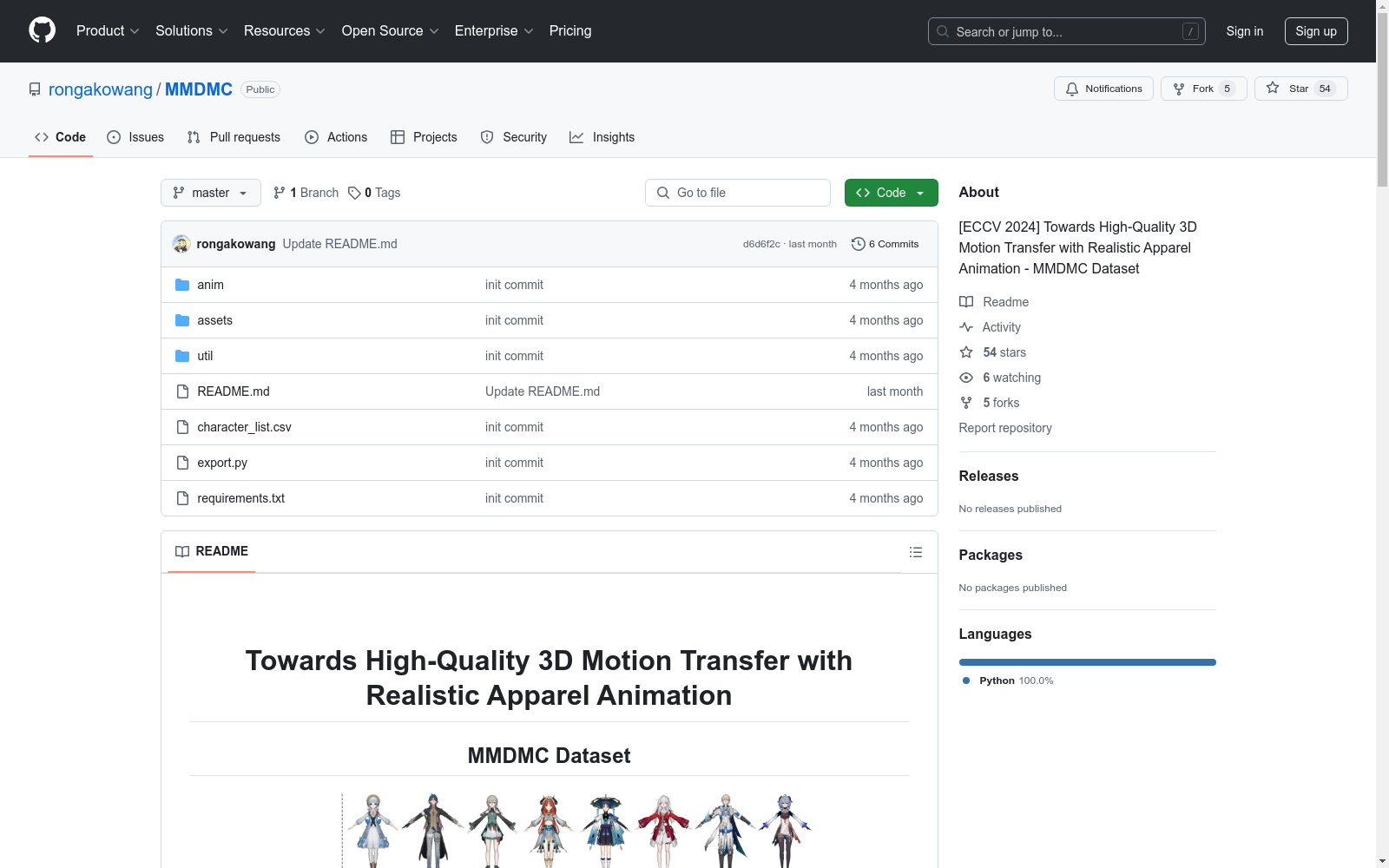Open the README outline list icon

tap(916, 552)
